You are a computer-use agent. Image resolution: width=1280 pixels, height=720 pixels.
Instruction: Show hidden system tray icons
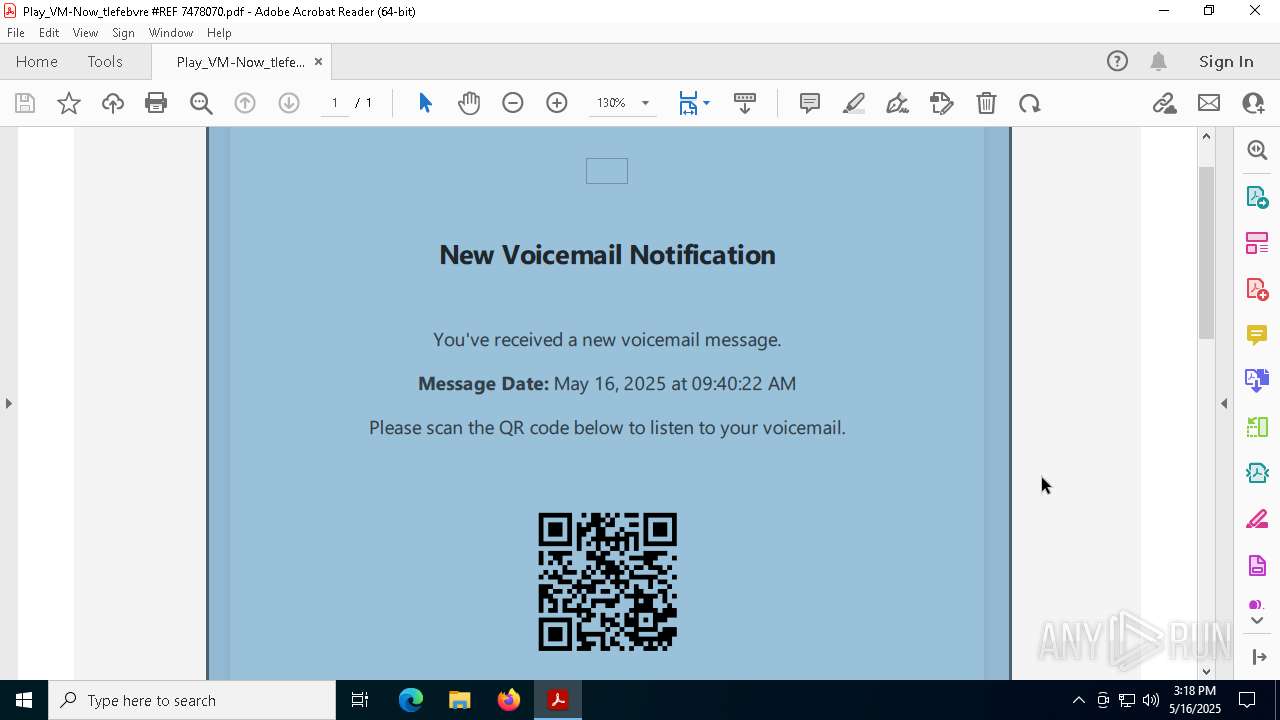click(x=1078, y=700)
